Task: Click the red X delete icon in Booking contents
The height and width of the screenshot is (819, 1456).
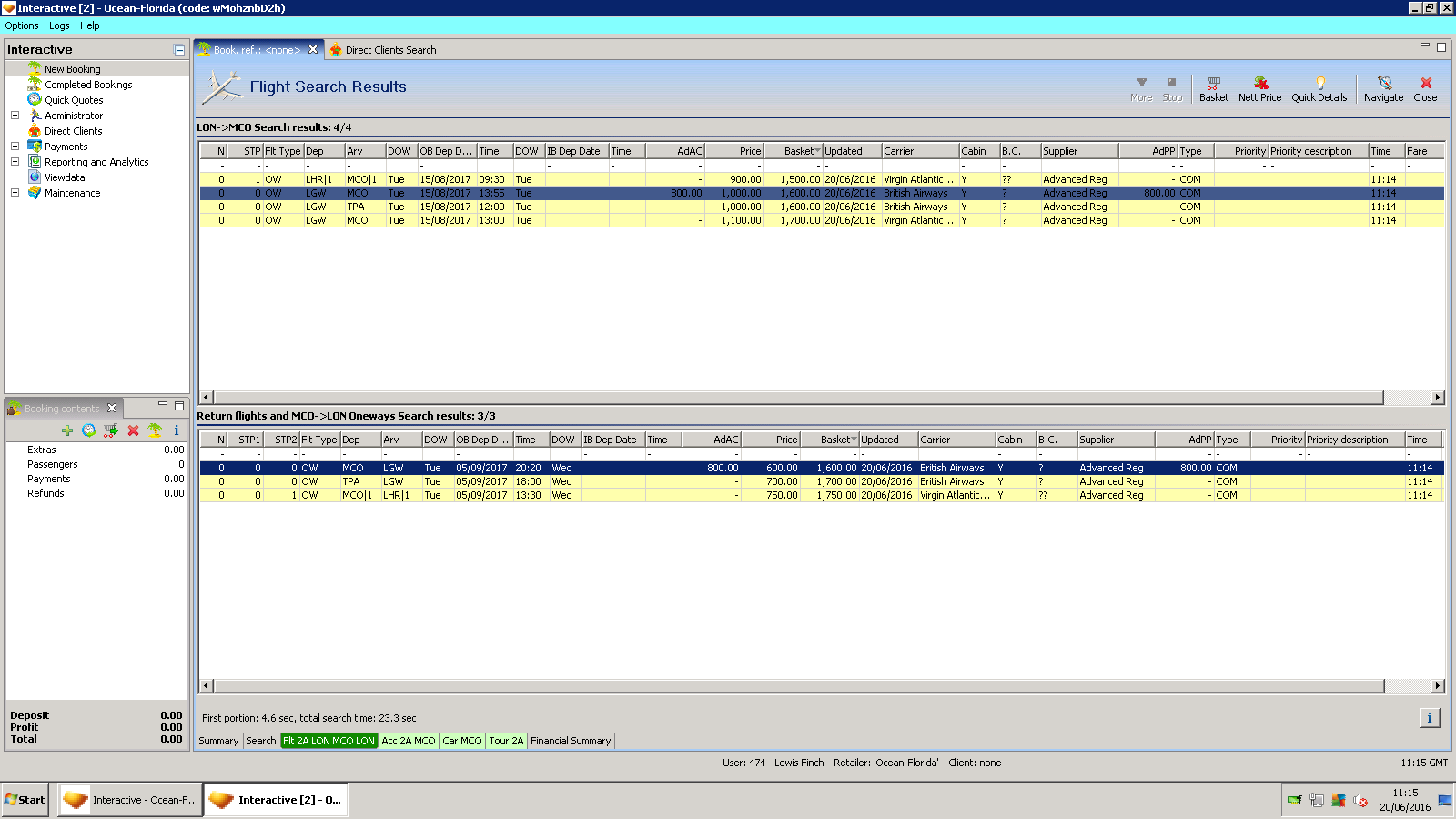Action: coord(133,430)
